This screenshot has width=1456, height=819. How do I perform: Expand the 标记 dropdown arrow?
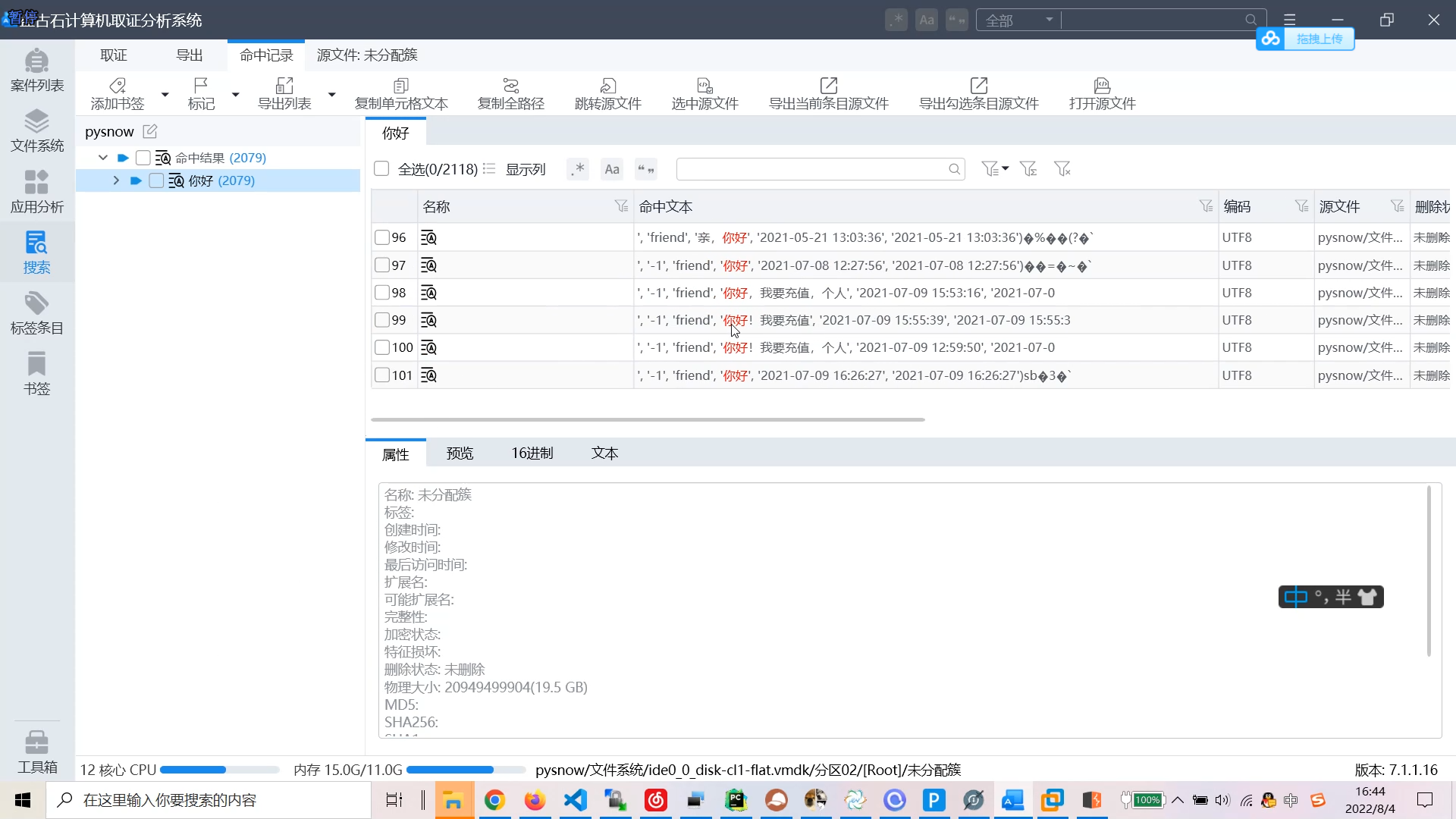234,95
